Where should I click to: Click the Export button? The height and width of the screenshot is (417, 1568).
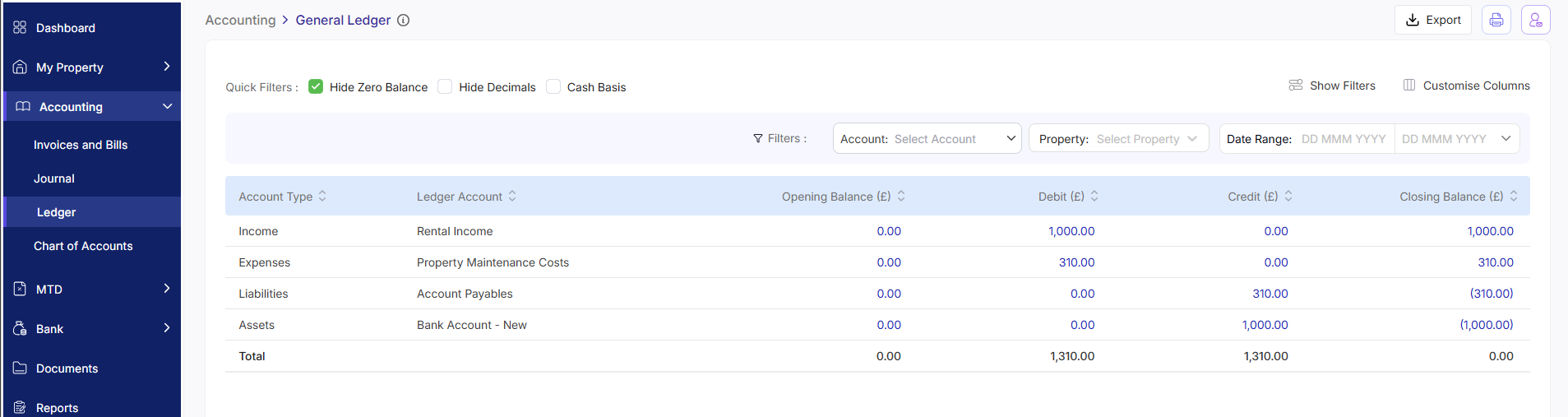[x=1433, y=20]
